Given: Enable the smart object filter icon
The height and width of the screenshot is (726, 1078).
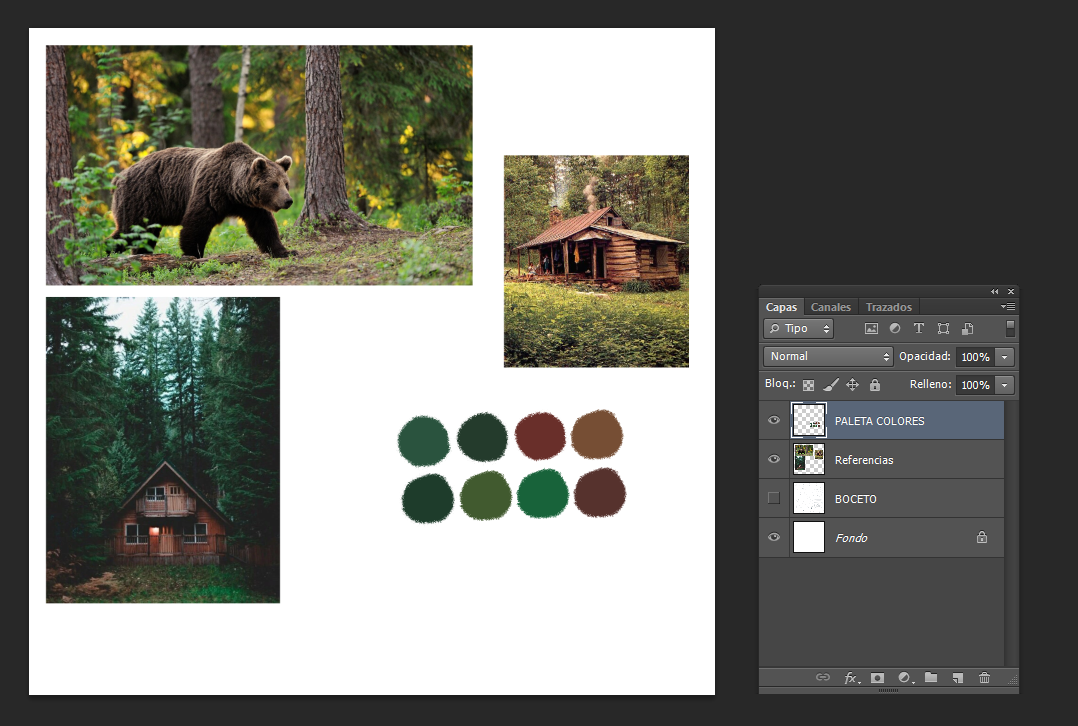Looking at the screenshot, I should (x=967, y=329).
